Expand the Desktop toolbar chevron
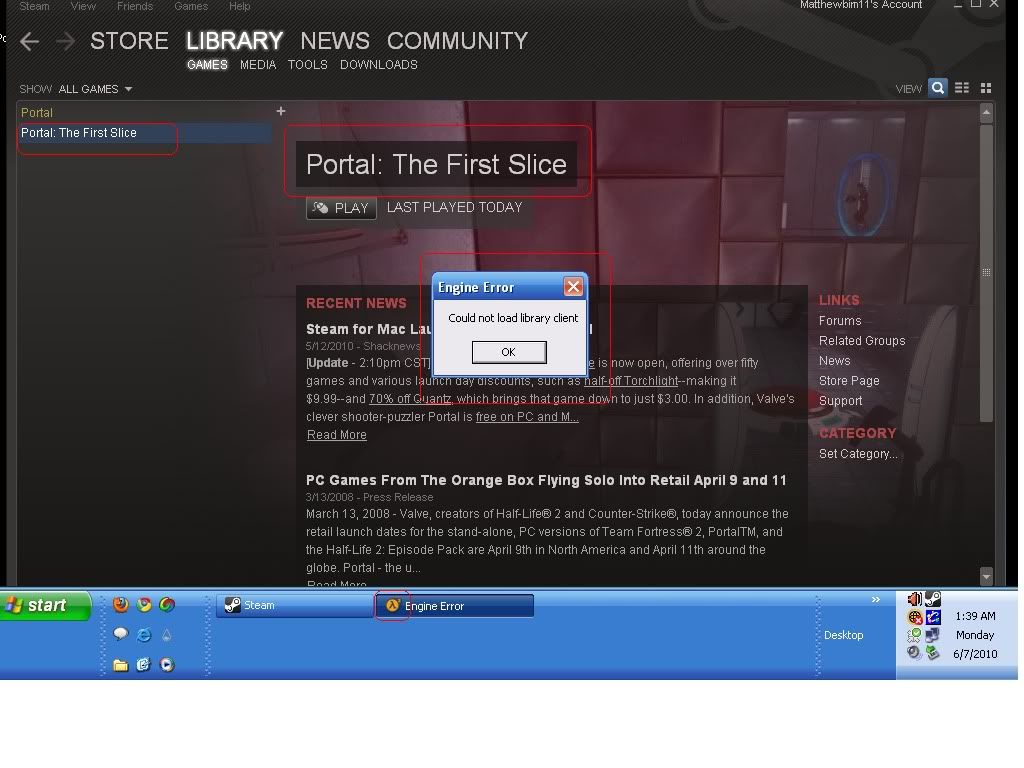Viewport: 1024px width, 768px height. pos(875,600)
